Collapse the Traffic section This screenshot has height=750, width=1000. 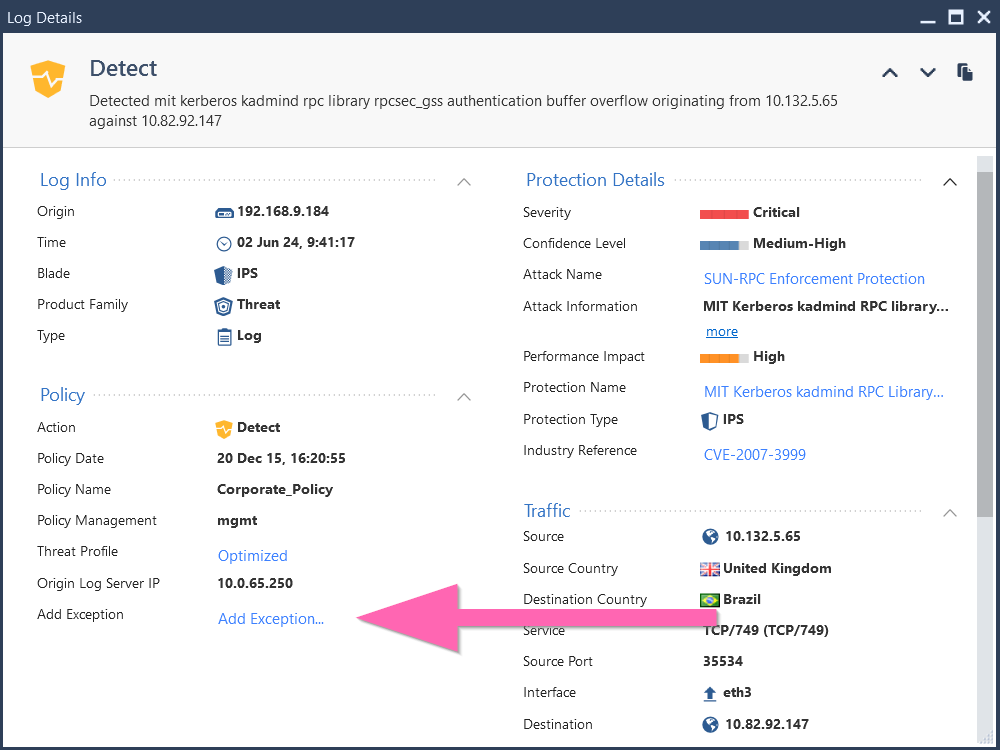coord(949,513)
